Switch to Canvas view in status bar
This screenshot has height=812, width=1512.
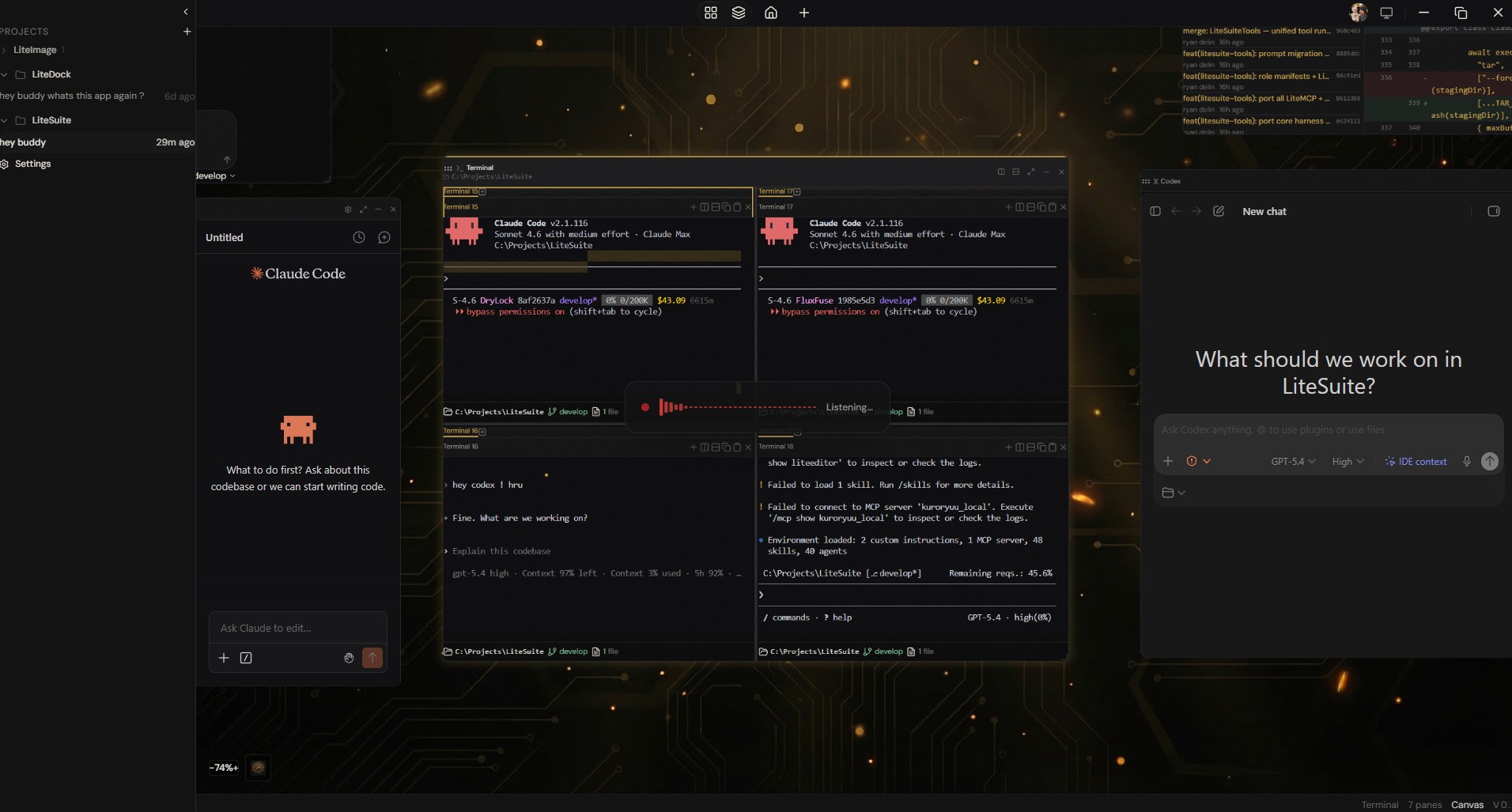(x=1467, y=804)
